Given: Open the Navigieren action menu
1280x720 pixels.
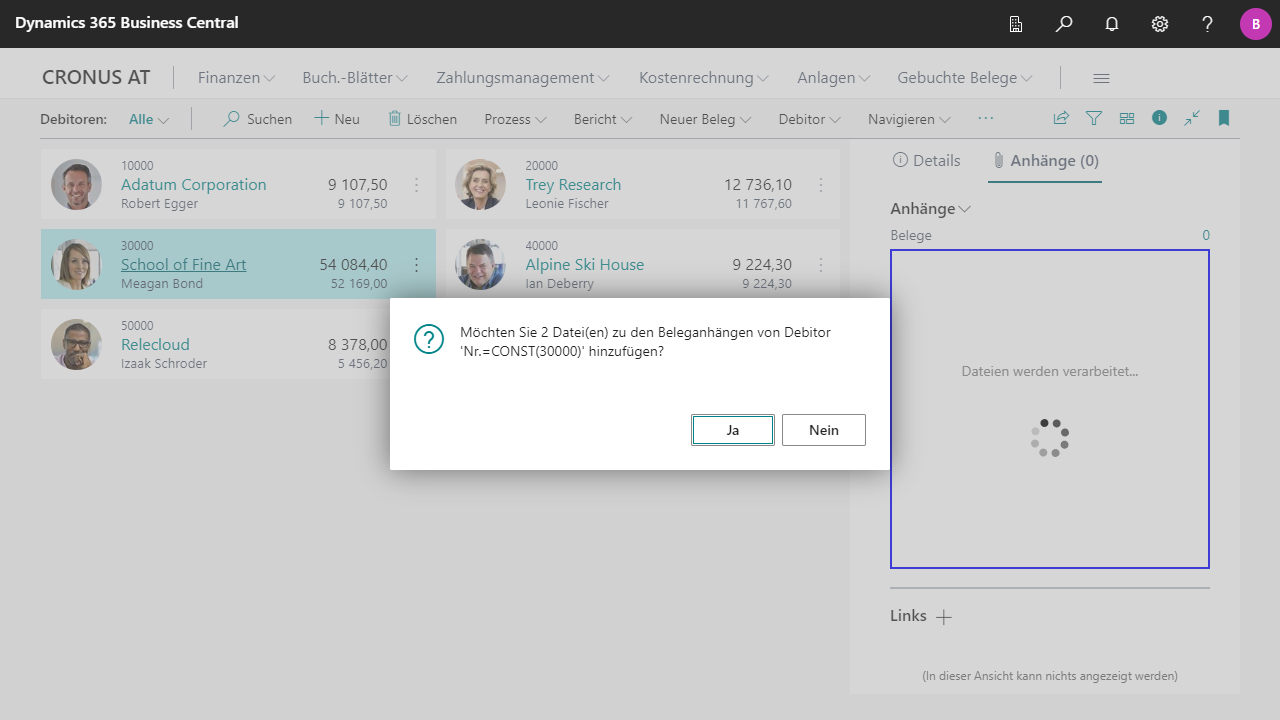Looking at the screenshot, I should pyautogui.click(x=909, y=119).
